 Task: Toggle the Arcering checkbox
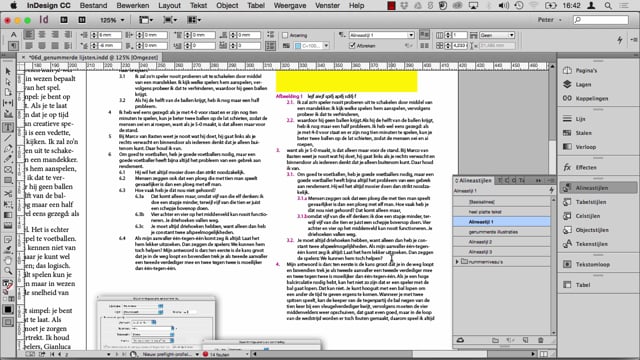(x=285, y=35)
